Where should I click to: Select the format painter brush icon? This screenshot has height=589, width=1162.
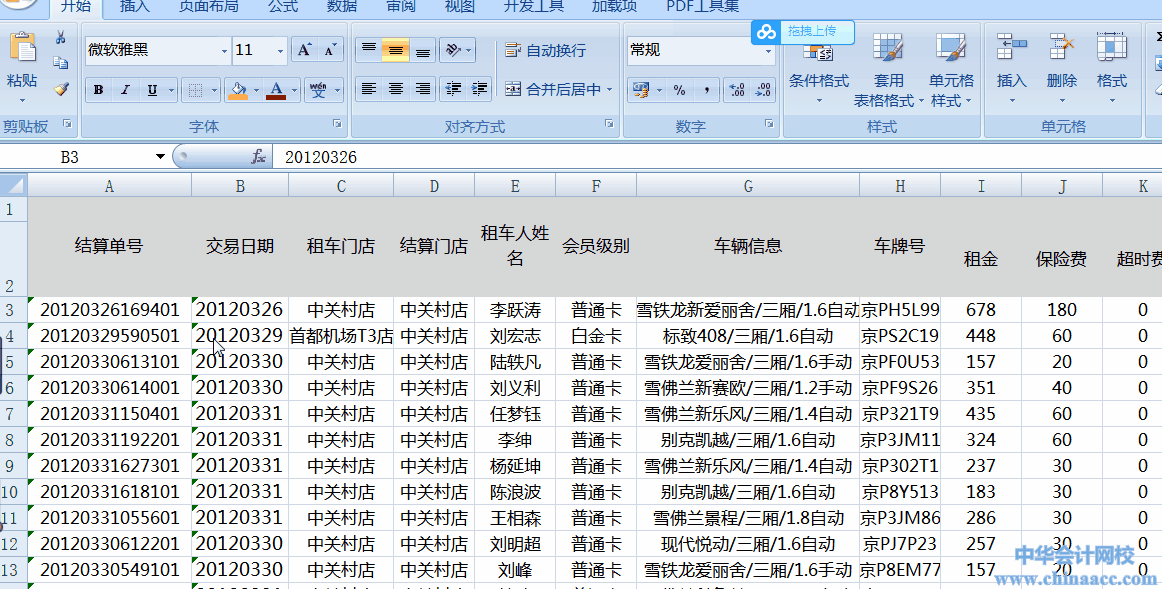tap(62, 90)
